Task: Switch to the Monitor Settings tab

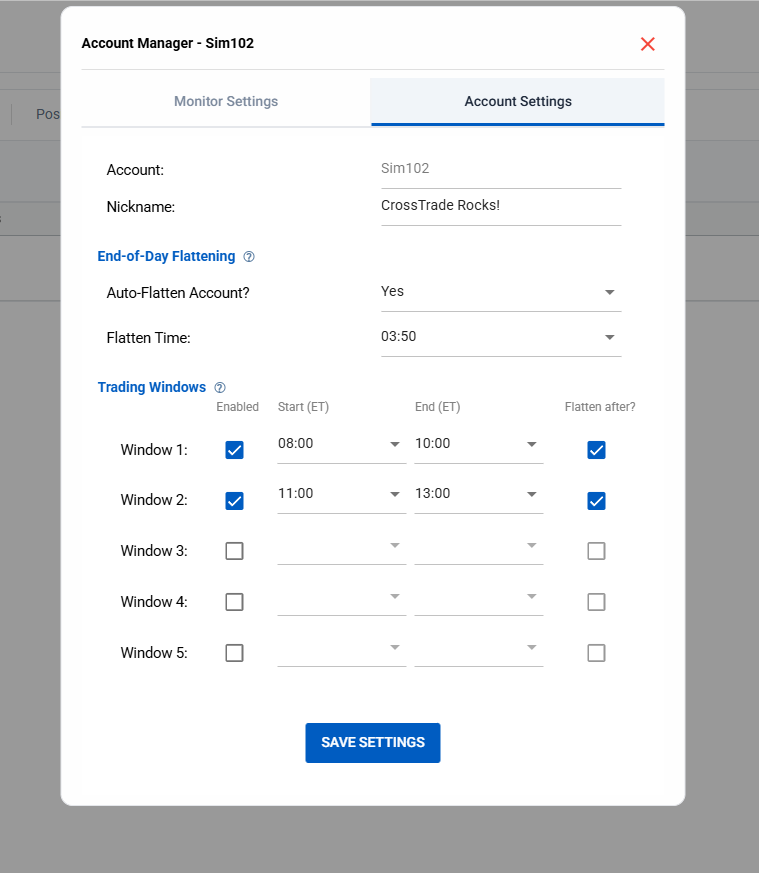Action: tap(226, 102)
